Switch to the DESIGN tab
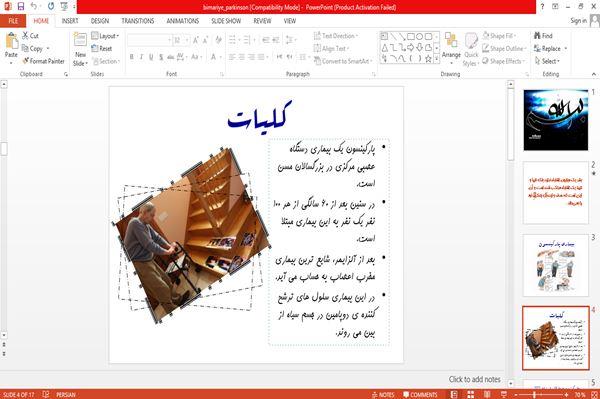600x399 pixels. coord(100,21)
